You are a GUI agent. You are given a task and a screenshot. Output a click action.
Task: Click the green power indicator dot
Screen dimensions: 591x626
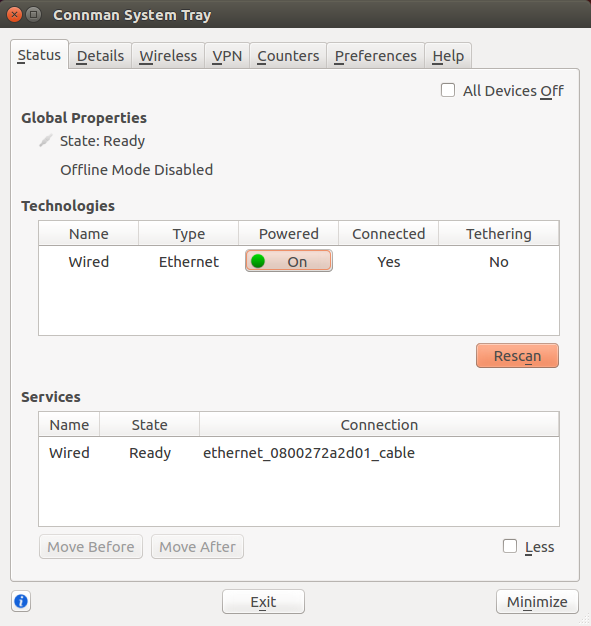(258, 261)
